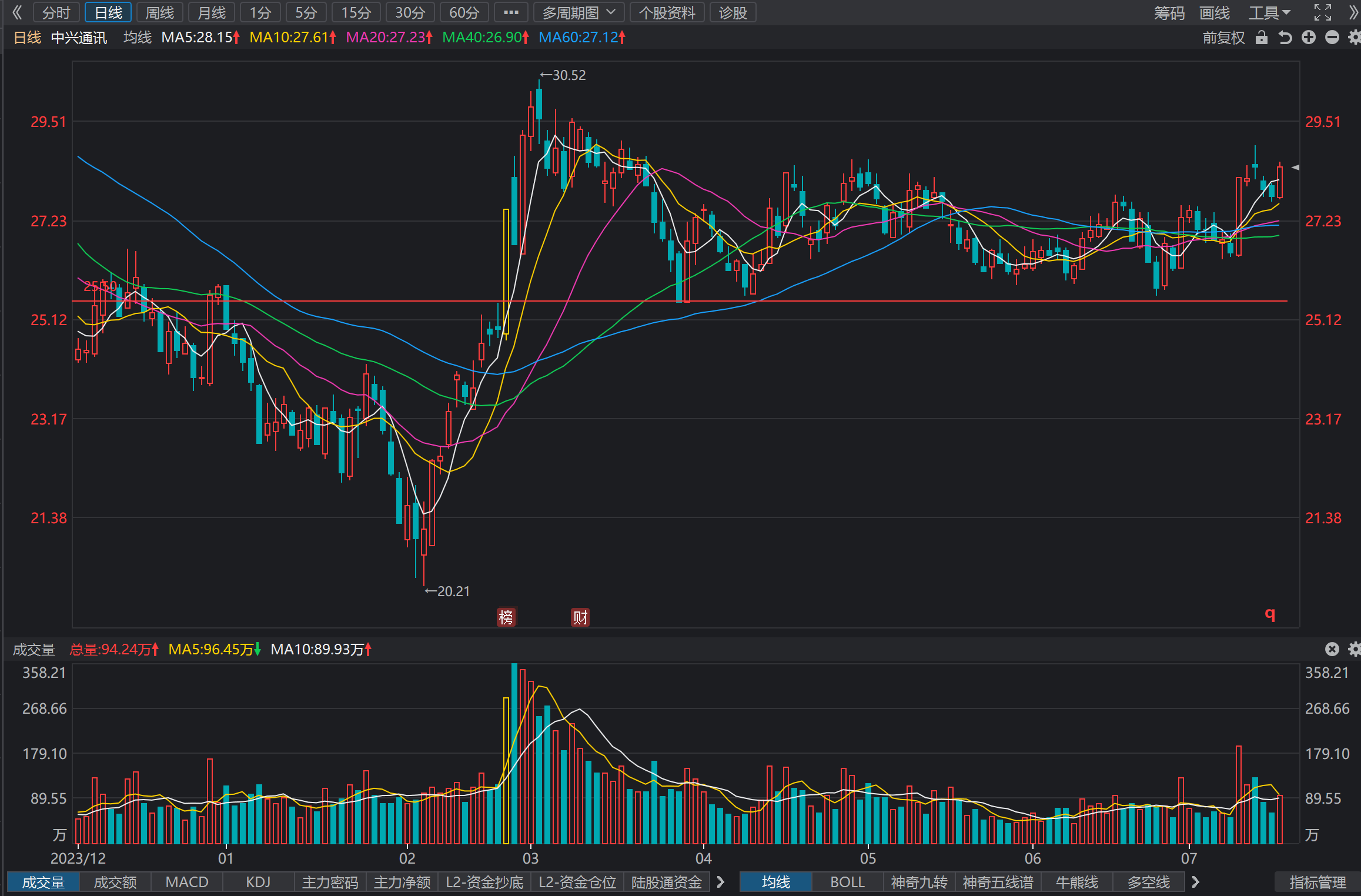Click the 财 marker on chart
The image size is (1361, 896).
pyautogui.click(x=580, y=617)
